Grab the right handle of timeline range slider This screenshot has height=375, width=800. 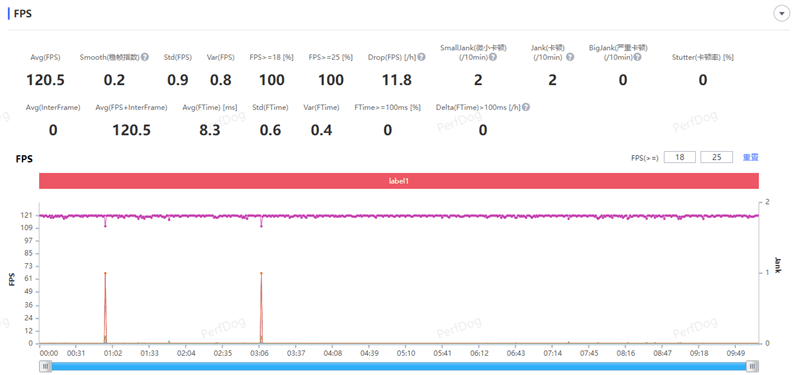[x=752, y=366]
